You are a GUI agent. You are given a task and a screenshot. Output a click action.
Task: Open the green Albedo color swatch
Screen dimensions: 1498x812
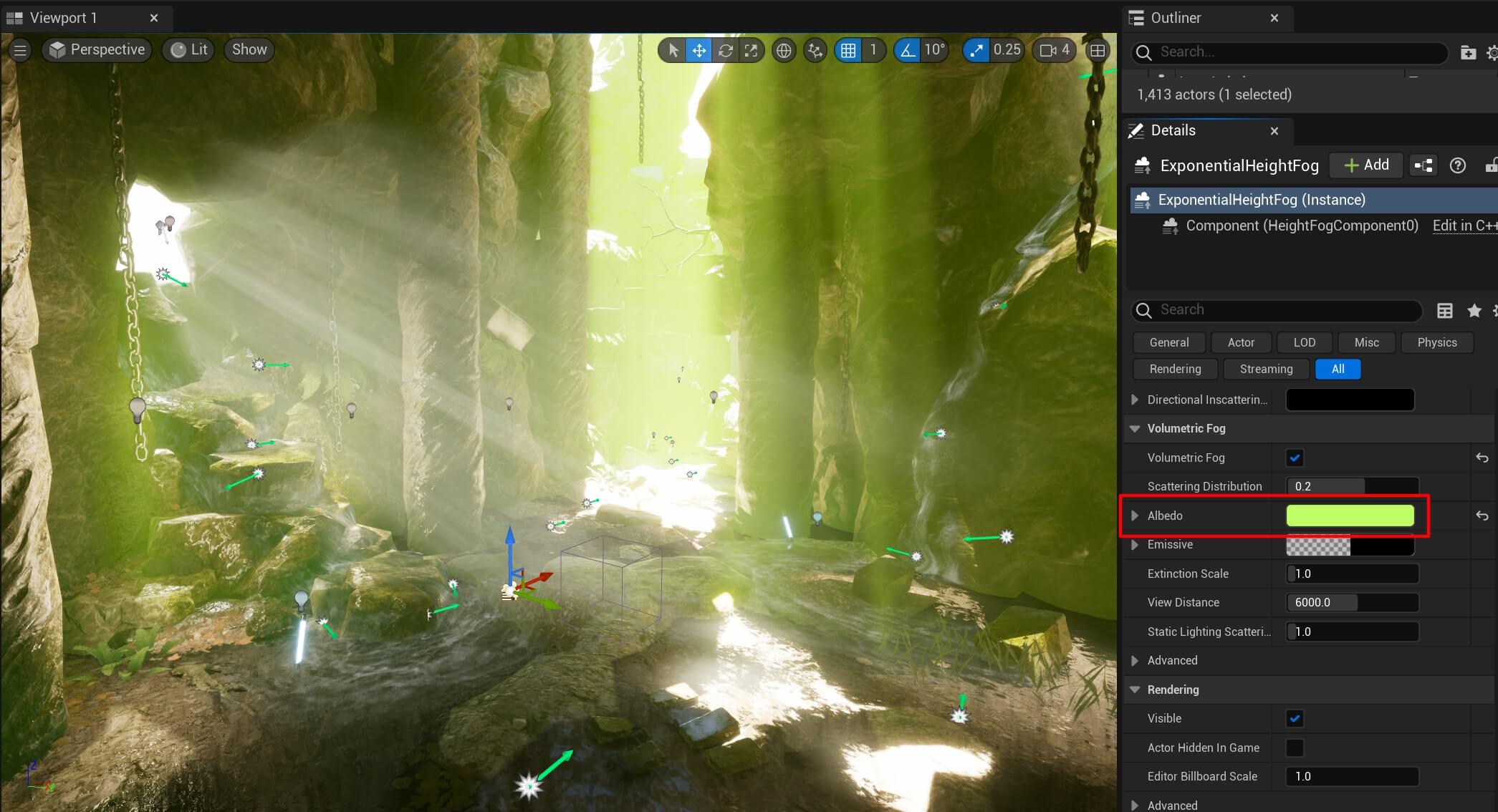[x=1350, y=515]
